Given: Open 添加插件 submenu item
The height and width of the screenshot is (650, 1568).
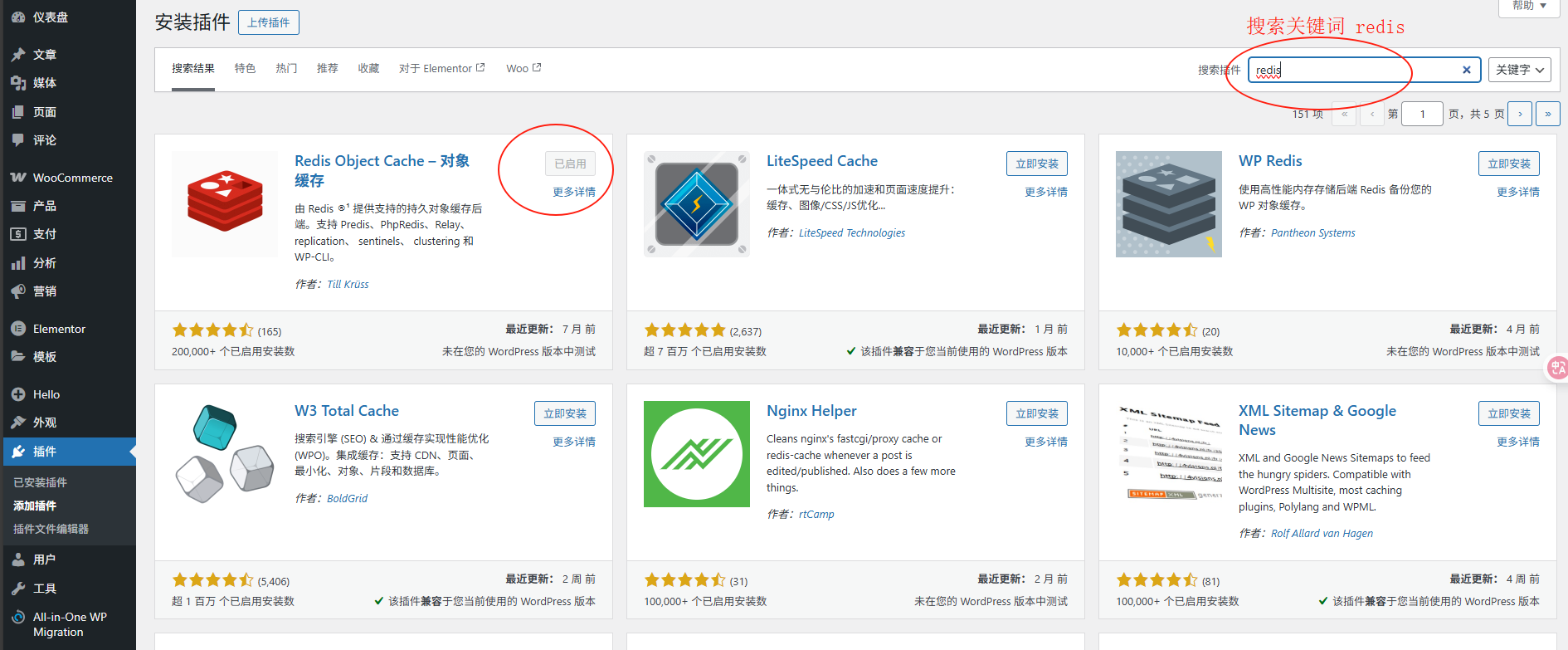Looking at the screenshot, I should [x=35, y=506].
